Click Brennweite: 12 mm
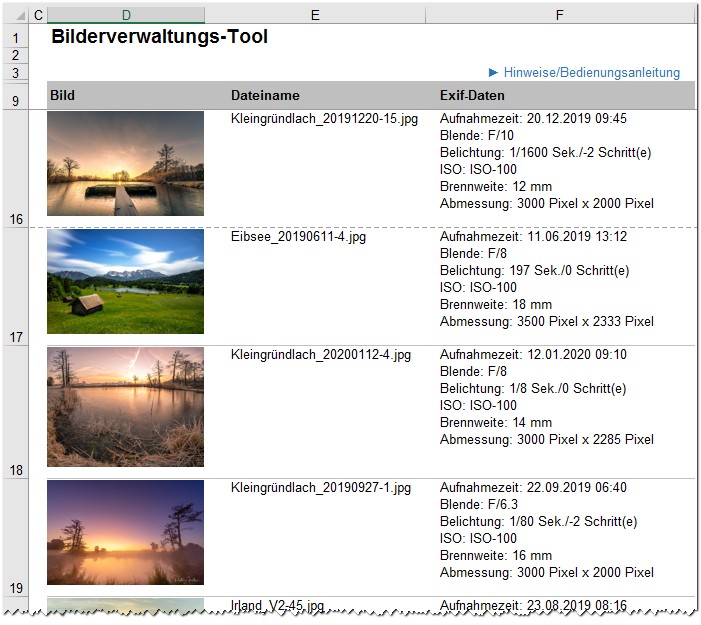The width and height of the screenshot is (701, 625). click(495, 186)
